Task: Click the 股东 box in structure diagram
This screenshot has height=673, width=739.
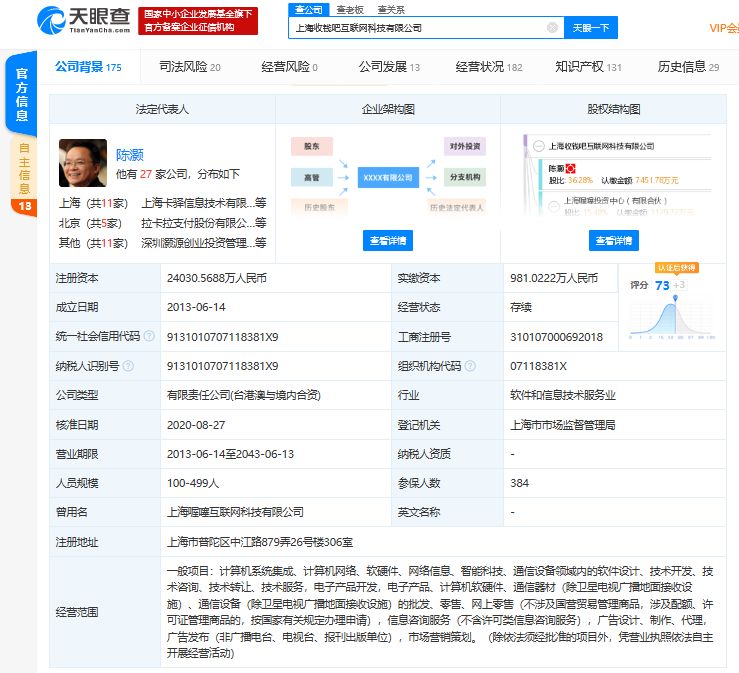Action: point(312,146)
